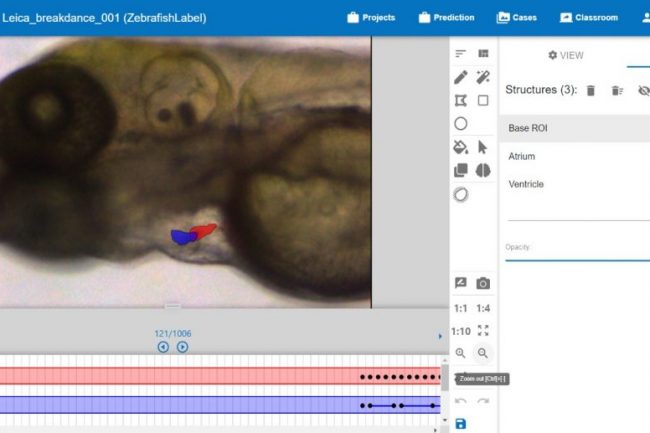650x433 pixels.
Task: Click the red atrium annotation on the image
Action: (x=204, y=230)
